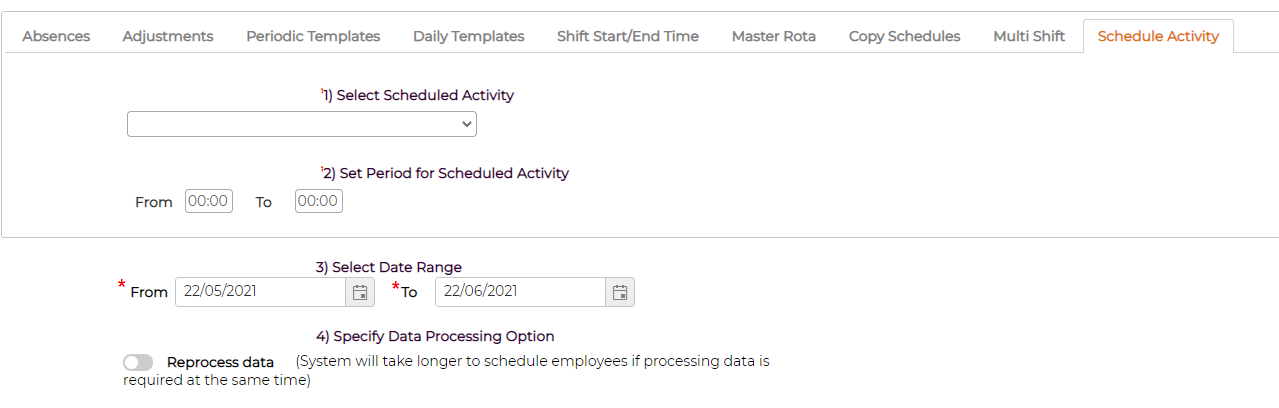Open the To date calendar picker icon
Screen dimensions: 1279x408
[620, 292]
